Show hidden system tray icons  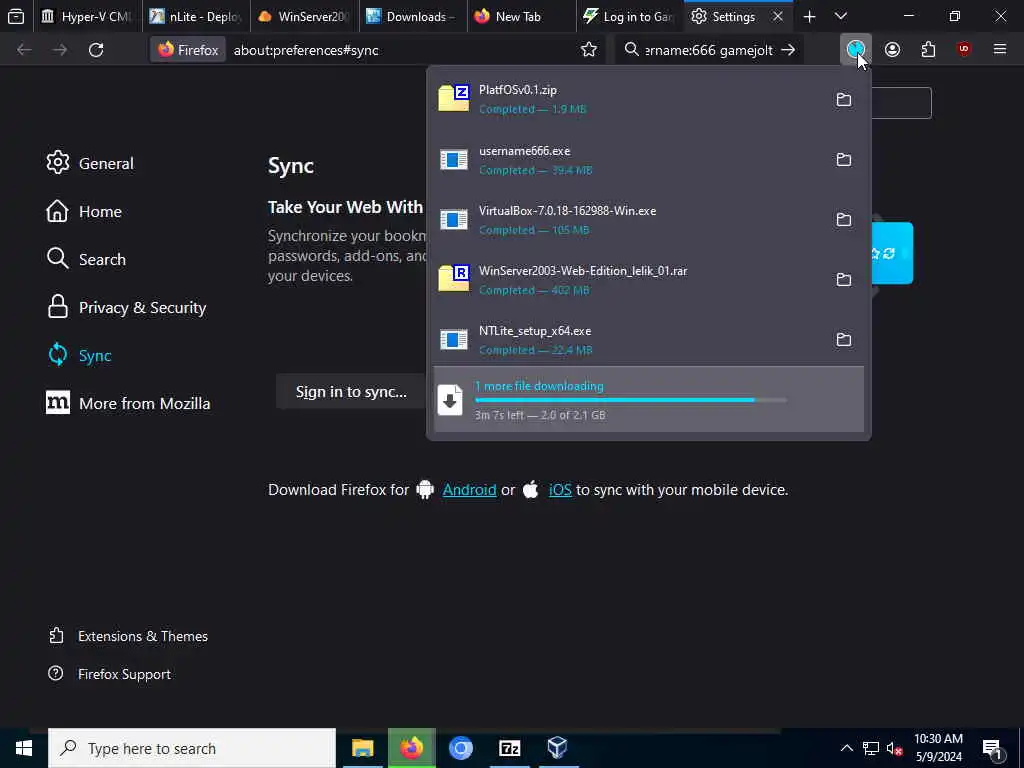pyautogui.click(x=846, y=748)
